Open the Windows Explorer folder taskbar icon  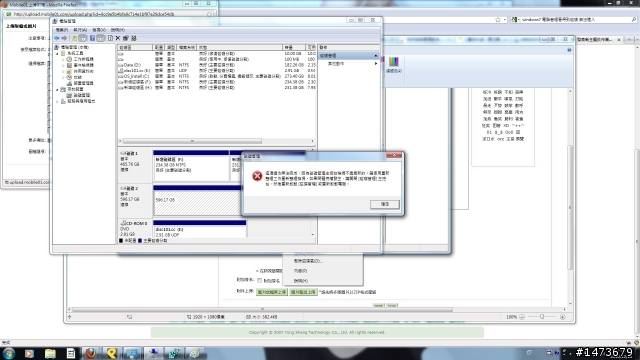pos(50,353)
